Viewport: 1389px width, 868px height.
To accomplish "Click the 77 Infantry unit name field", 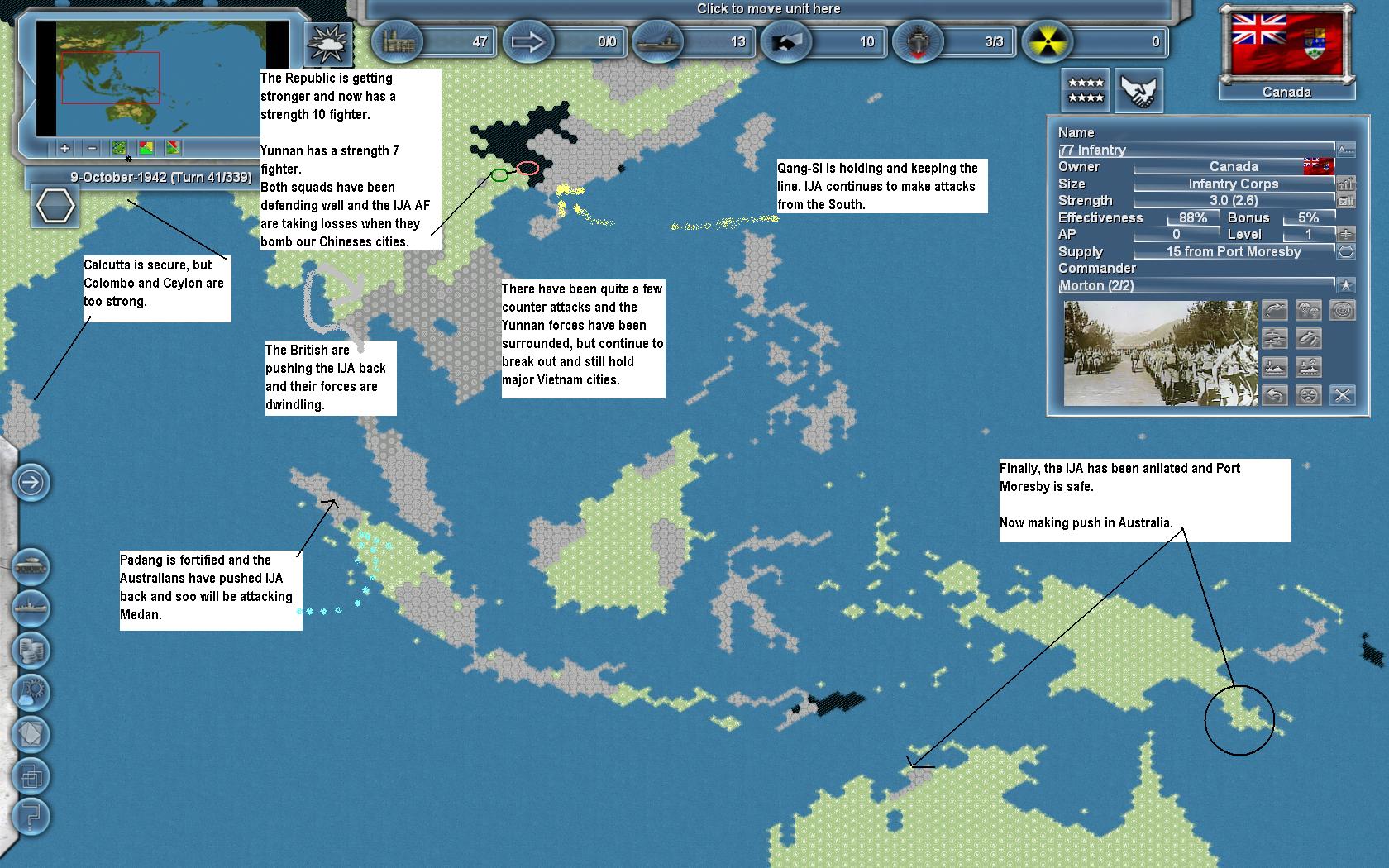I will pos(1196,150).
